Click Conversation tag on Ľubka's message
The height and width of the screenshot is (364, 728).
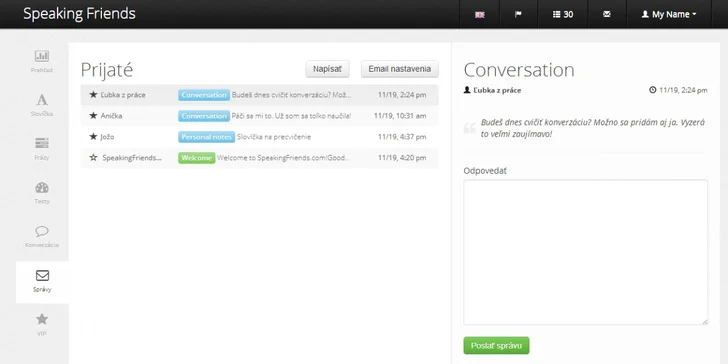click(x=204, y=95)
